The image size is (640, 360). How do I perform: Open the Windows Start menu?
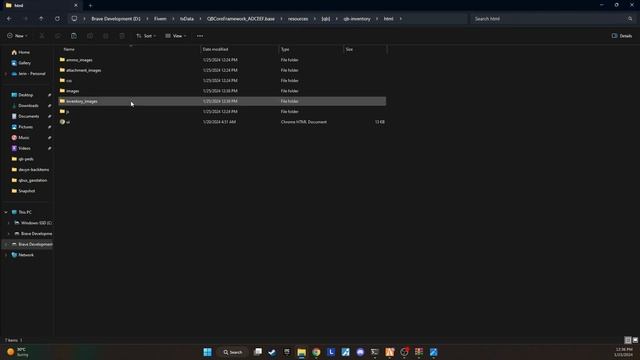207,352
